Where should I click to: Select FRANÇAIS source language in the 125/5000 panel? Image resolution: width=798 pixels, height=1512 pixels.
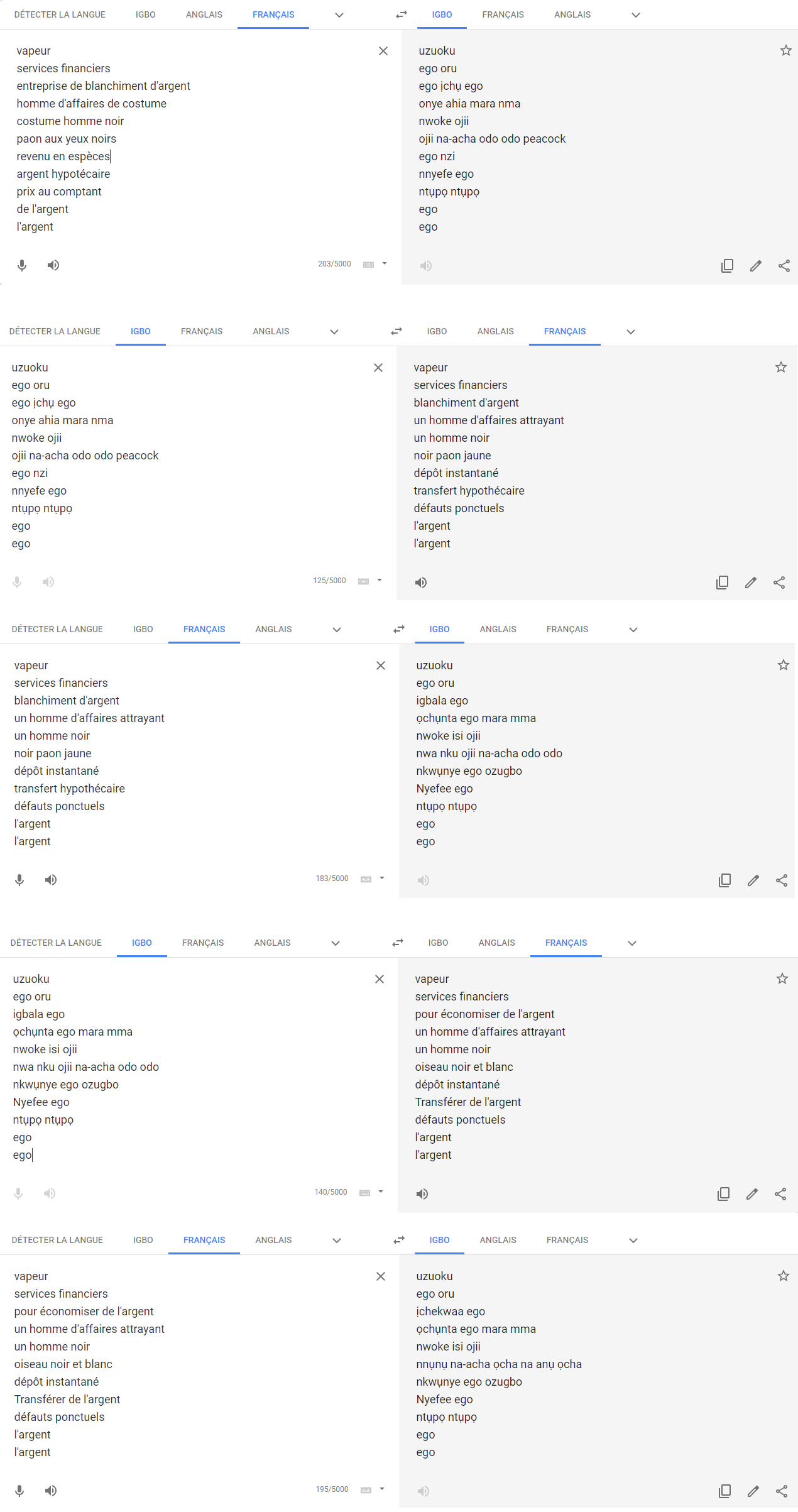coord(202,331)
